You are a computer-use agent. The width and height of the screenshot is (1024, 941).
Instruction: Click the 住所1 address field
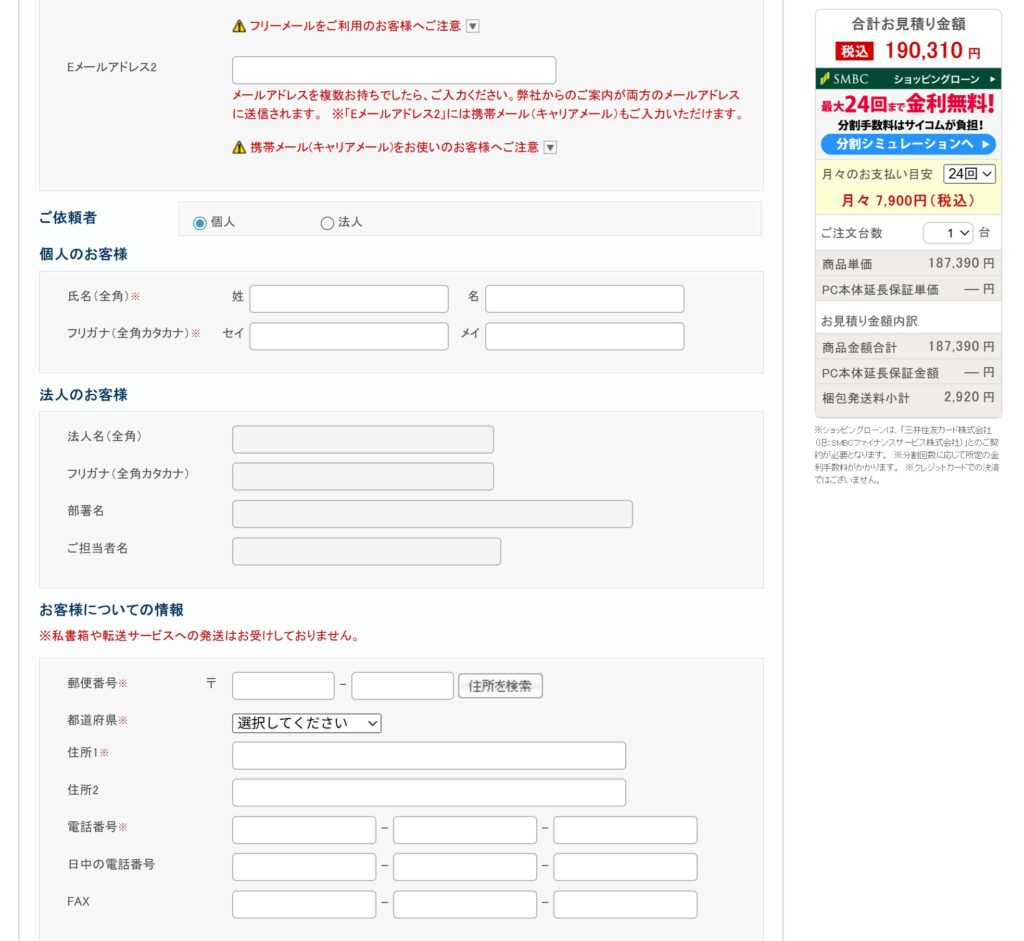(x=429, y=756)
